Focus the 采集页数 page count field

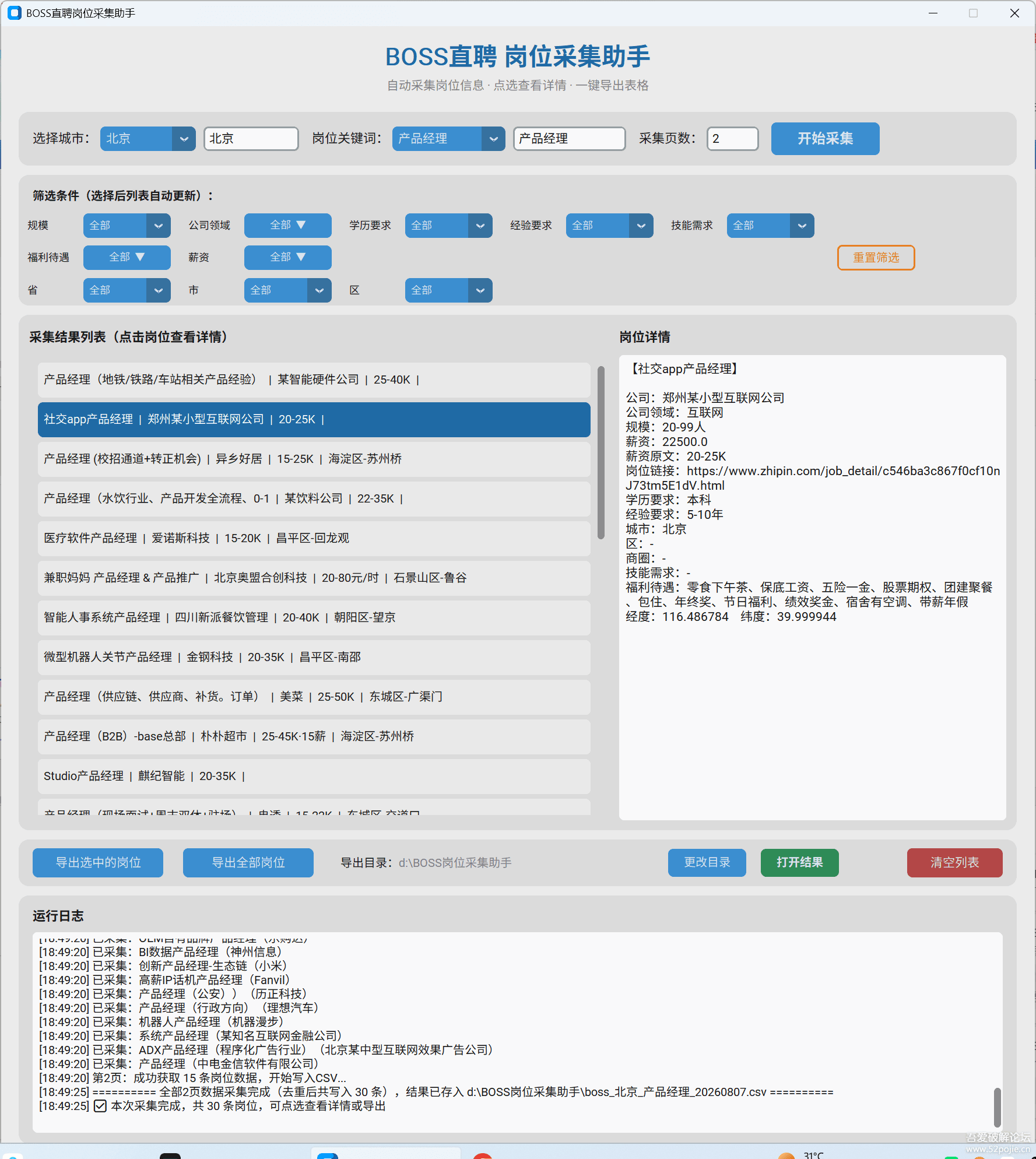732,139
